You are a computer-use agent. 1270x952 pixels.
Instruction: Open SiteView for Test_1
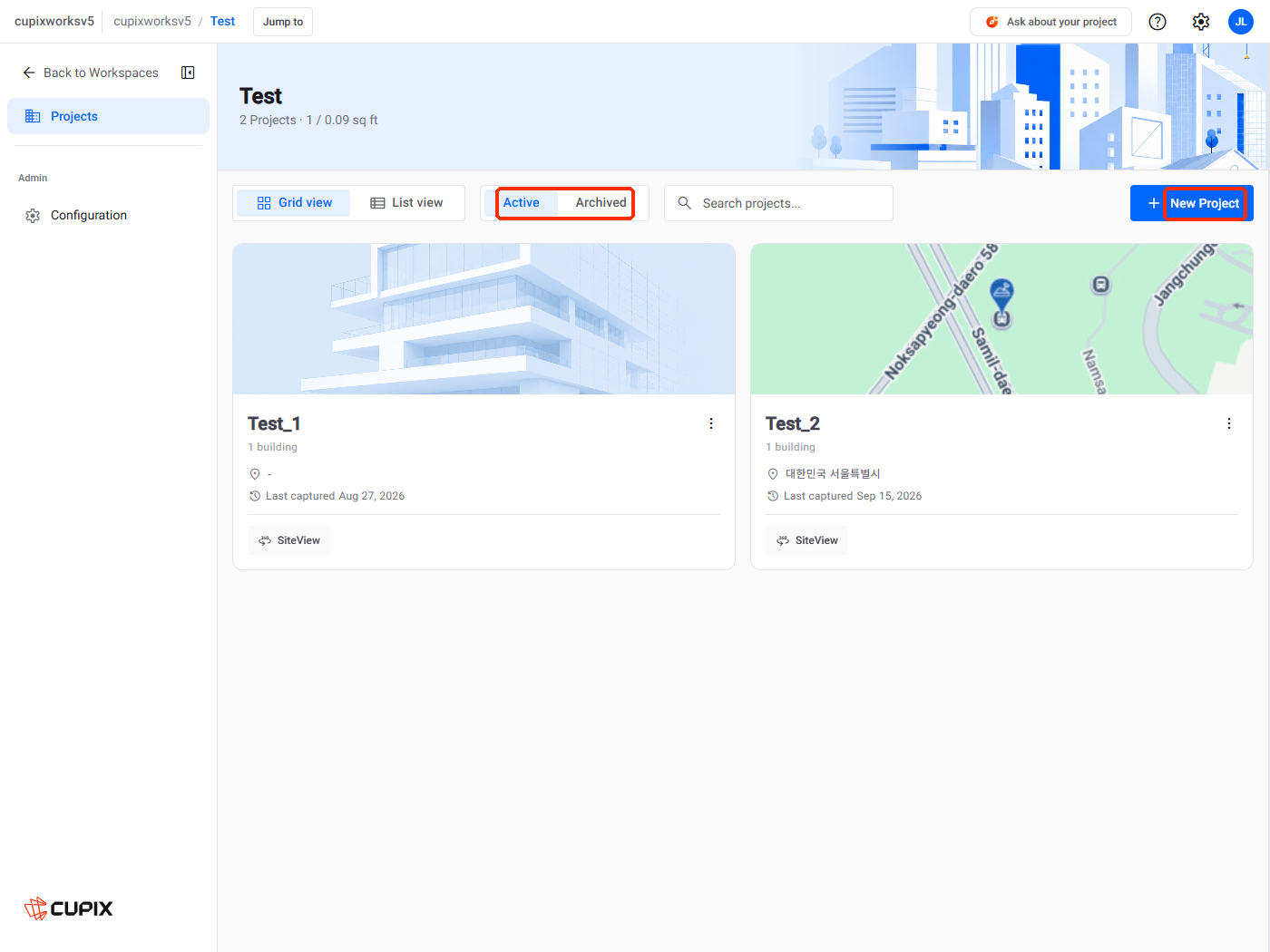(288, 540)
